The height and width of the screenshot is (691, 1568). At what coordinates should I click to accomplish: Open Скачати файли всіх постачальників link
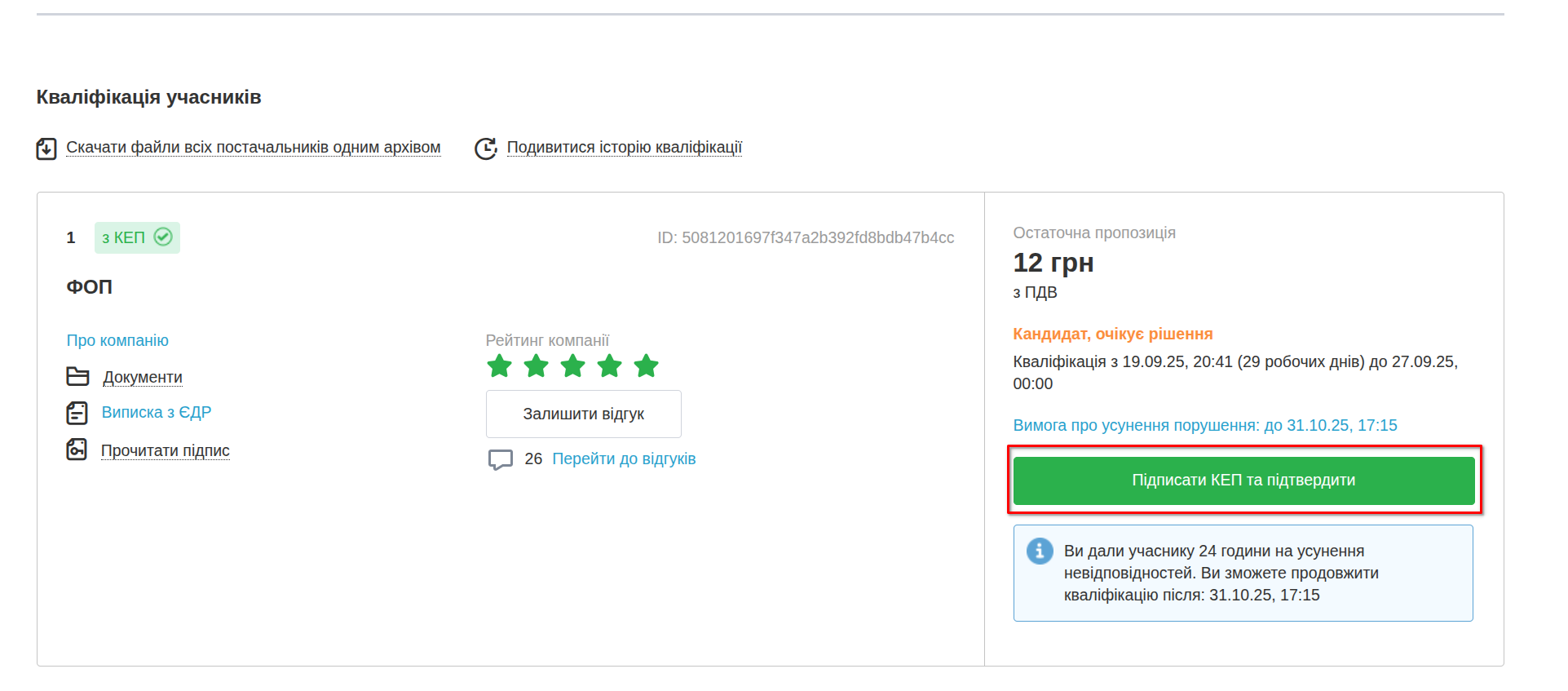[253, 148]
